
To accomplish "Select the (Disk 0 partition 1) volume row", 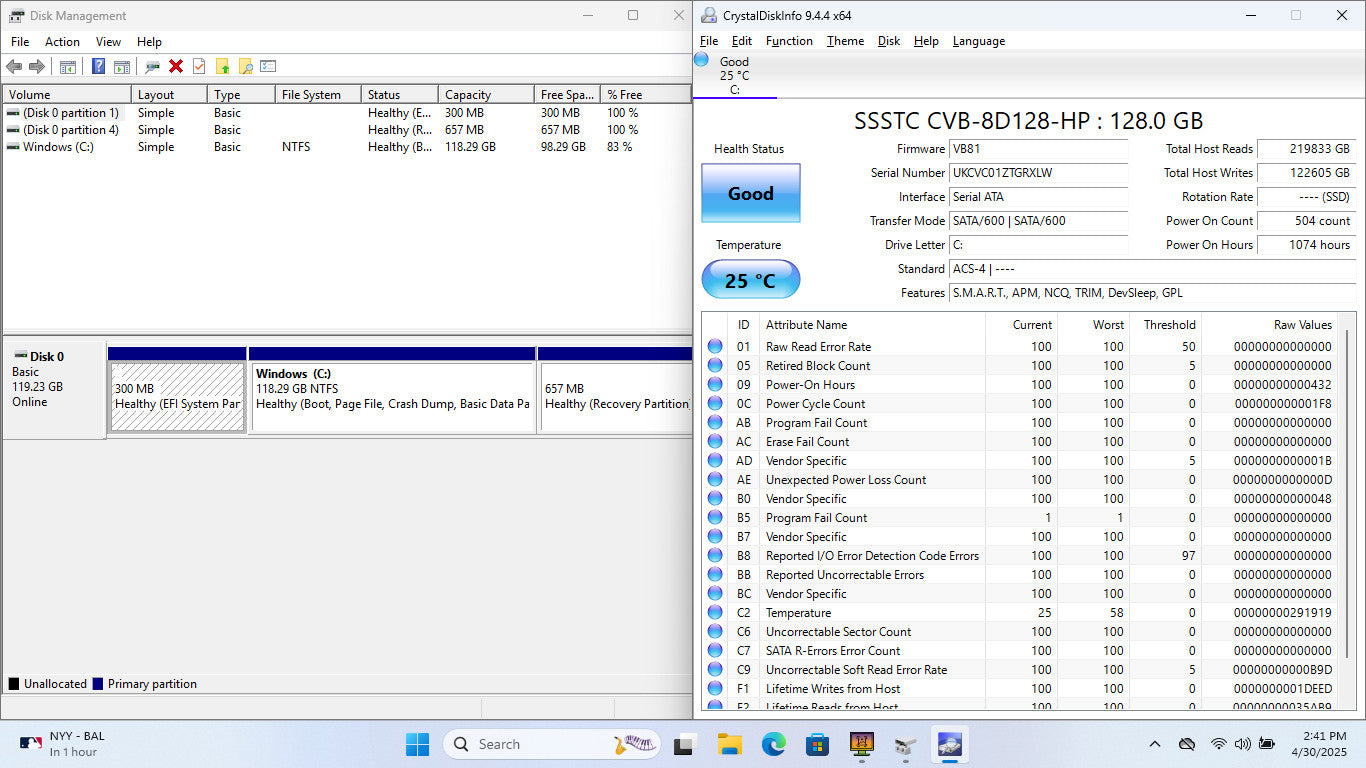I will (346, 113).
